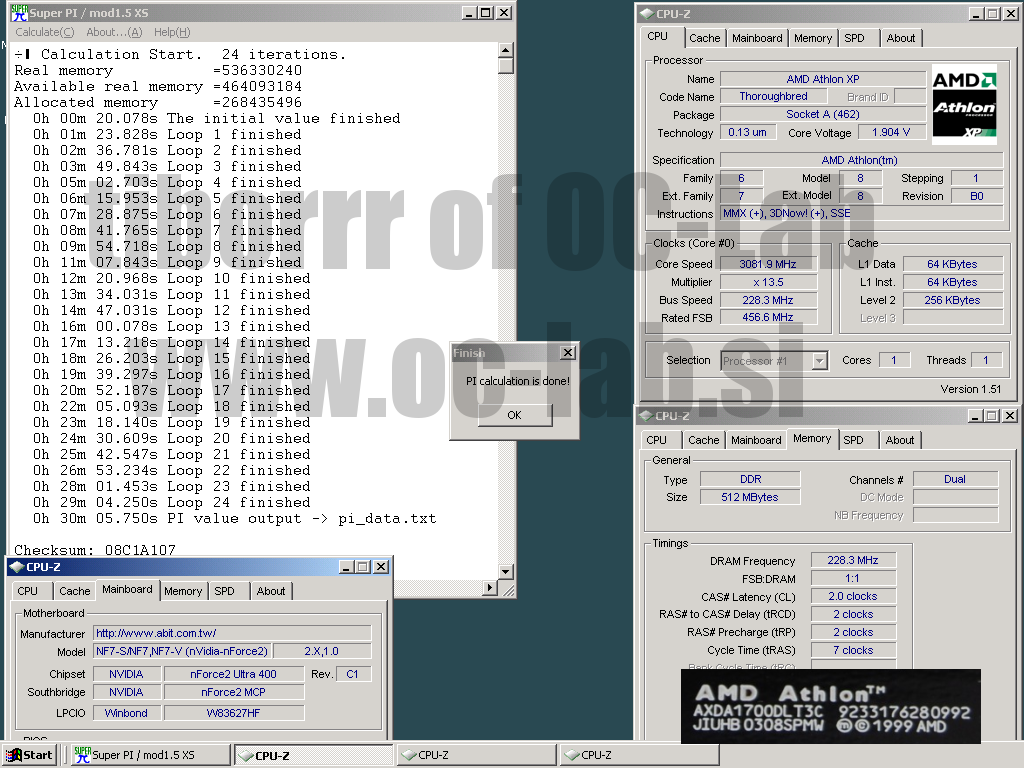The height and width of the screenshot is (768, 1024).
Task: Close the Mainboard CPU-Z window
Action: pyautogui.click(x=381, y=567)
